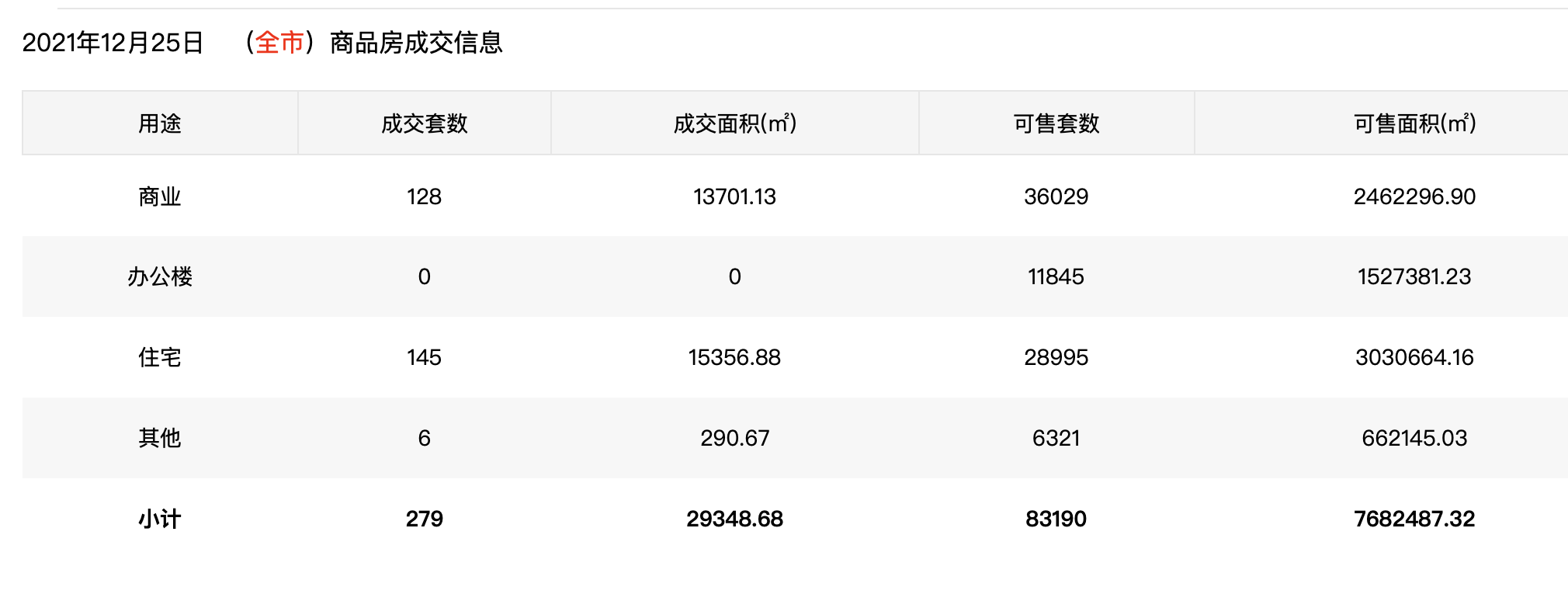Click the 小计 subtotal row label

[x=160, y=519]
